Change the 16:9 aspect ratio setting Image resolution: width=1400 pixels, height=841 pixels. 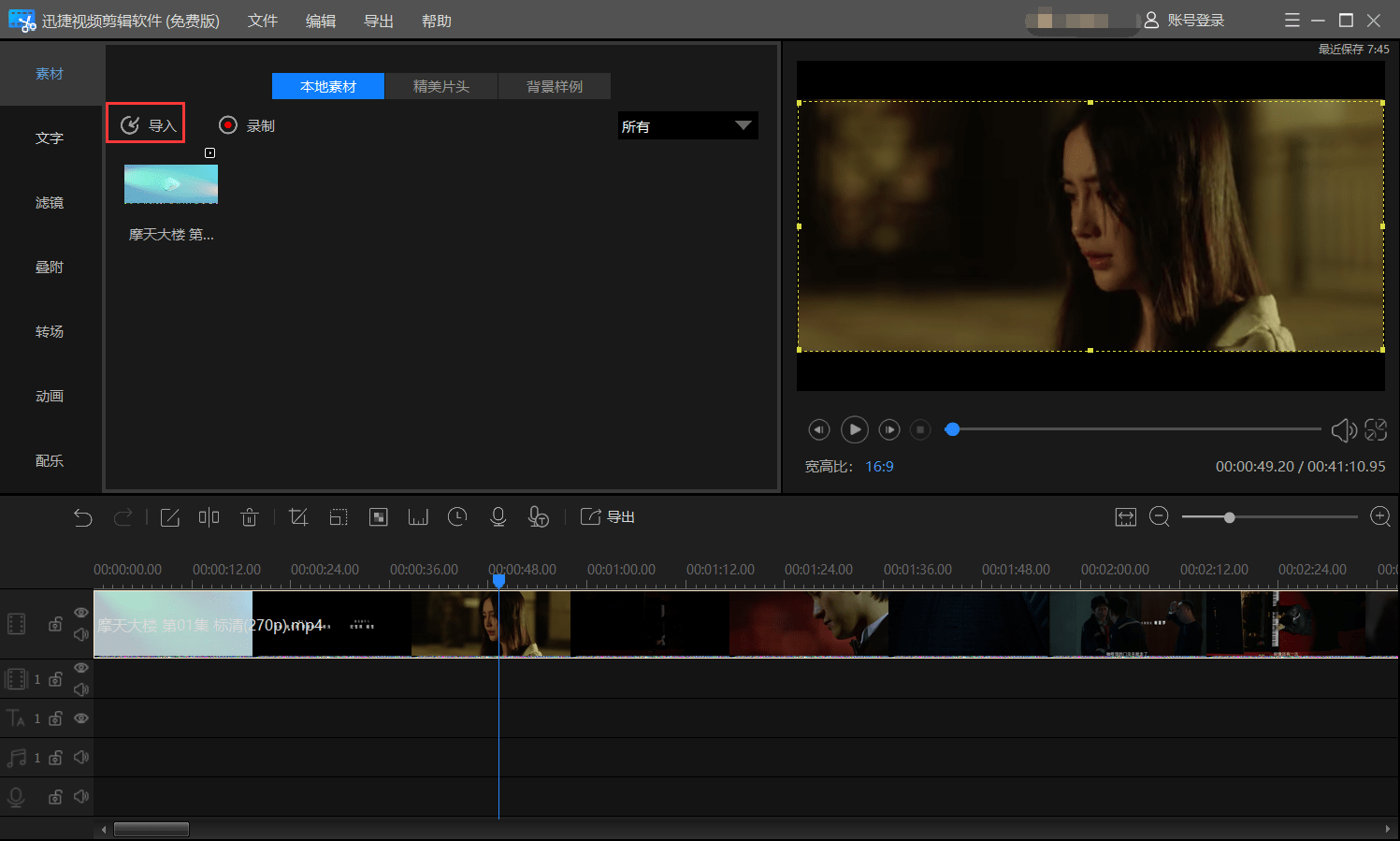(x=879, y=467)
